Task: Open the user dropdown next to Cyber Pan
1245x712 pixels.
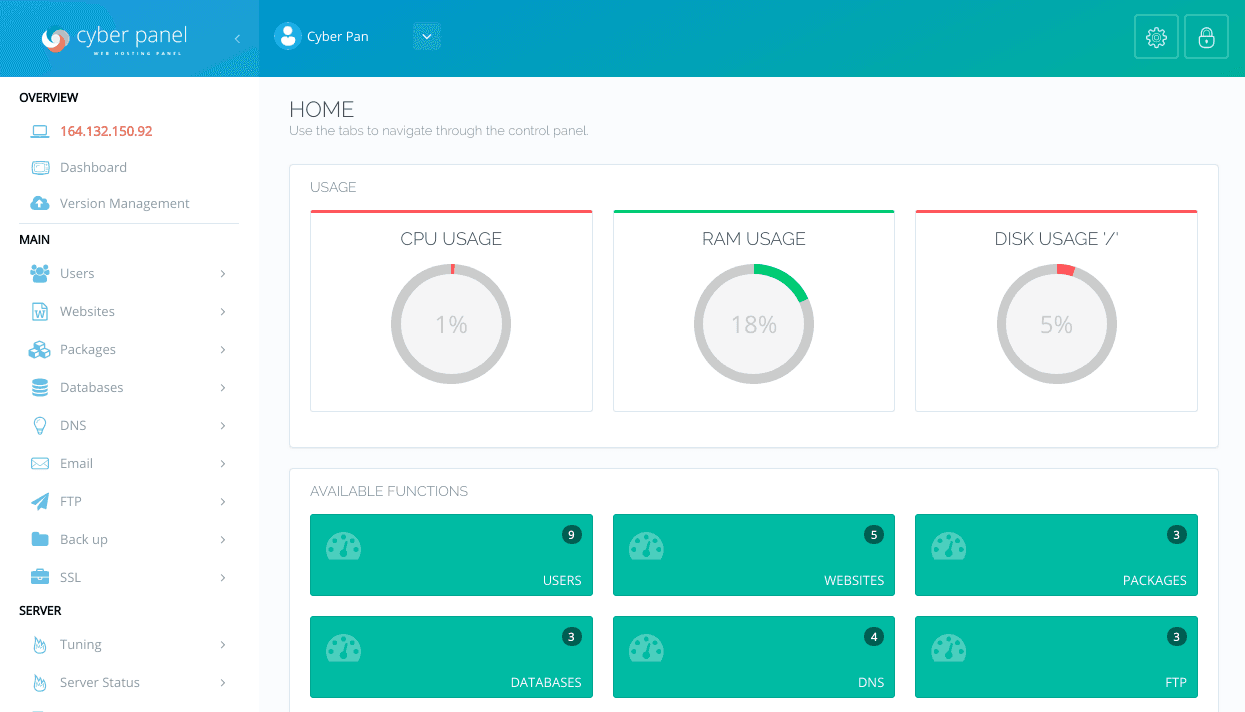Action: click(x=426, y=37)
